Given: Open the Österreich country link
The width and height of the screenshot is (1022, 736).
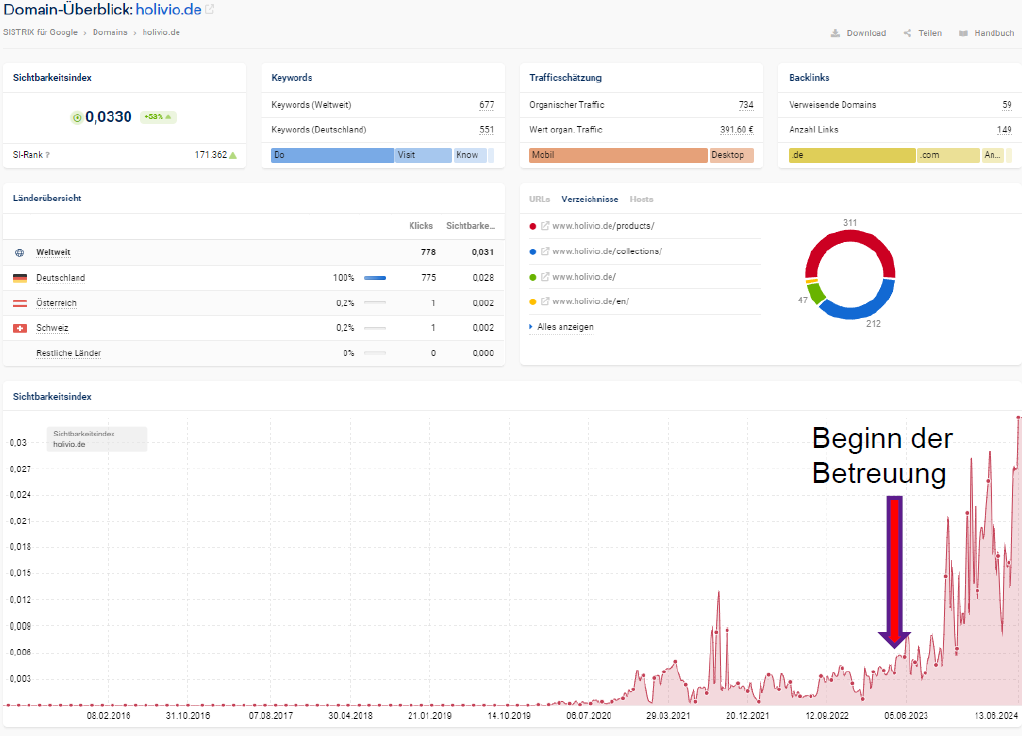Looking at the screenshot, I should pos(56,303).
